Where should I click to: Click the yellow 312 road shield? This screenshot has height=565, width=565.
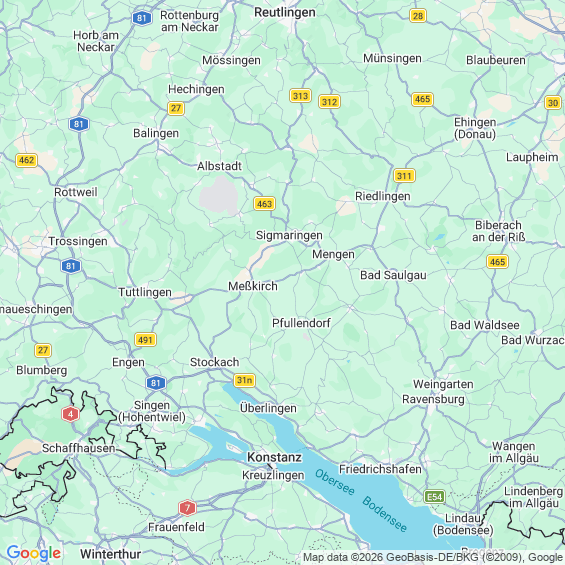coord(329,102)
